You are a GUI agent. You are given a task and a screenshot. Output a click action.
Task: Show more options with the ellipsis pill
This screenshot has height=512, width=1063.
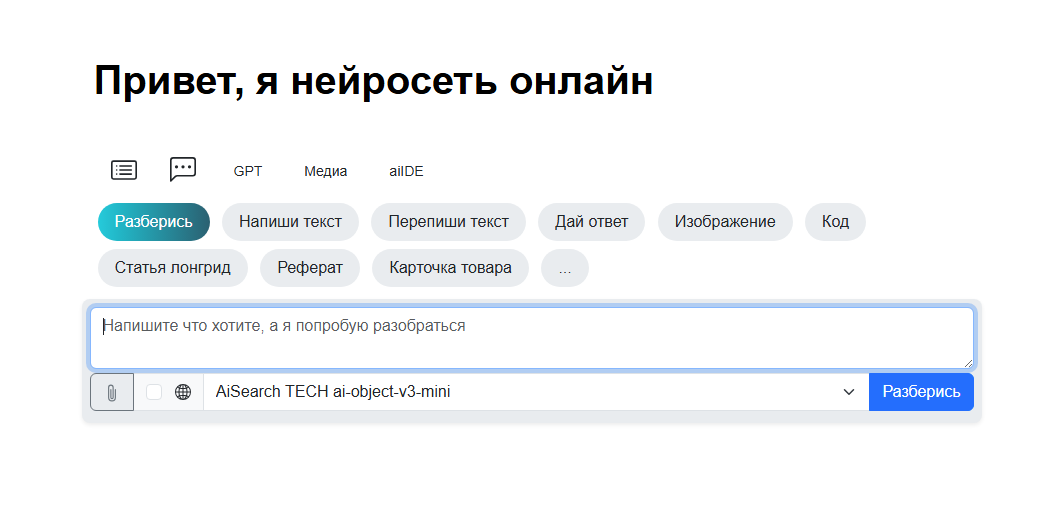565,268
